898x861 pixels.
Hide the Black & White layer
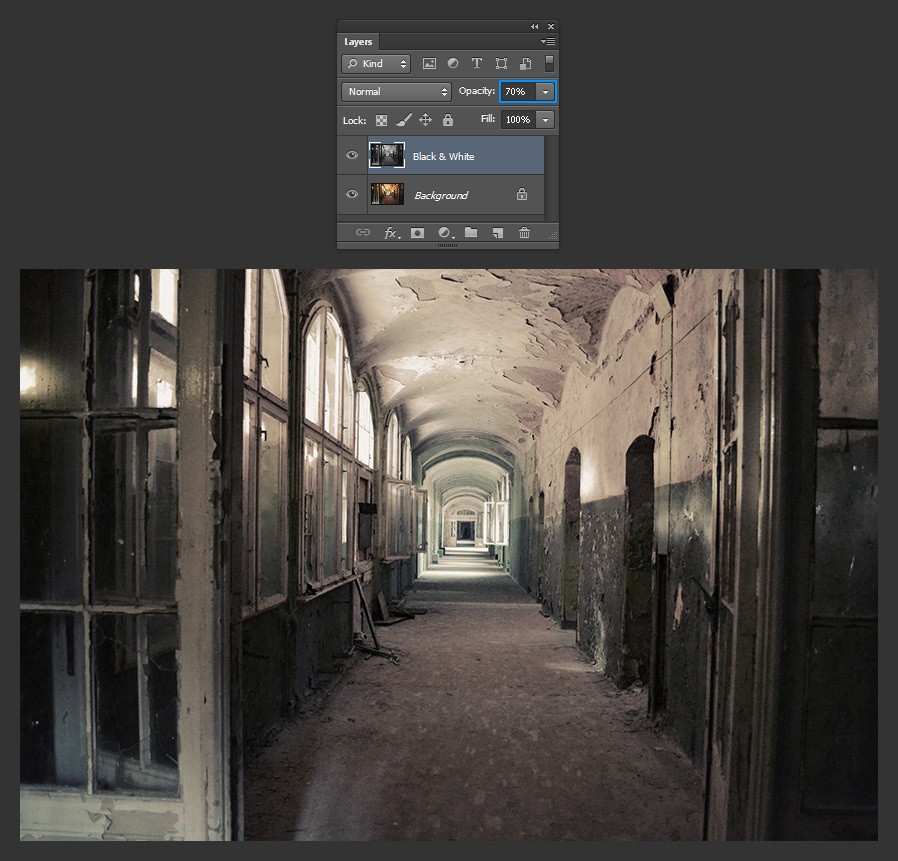coord(352,155)
